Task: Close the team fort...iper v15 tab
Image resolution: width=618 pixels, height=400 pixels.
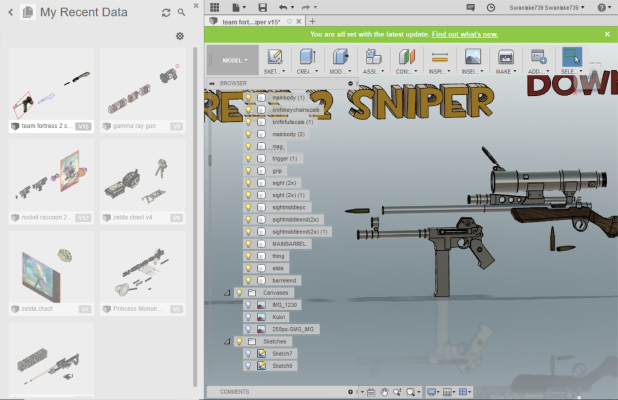Action: (299, 21)
